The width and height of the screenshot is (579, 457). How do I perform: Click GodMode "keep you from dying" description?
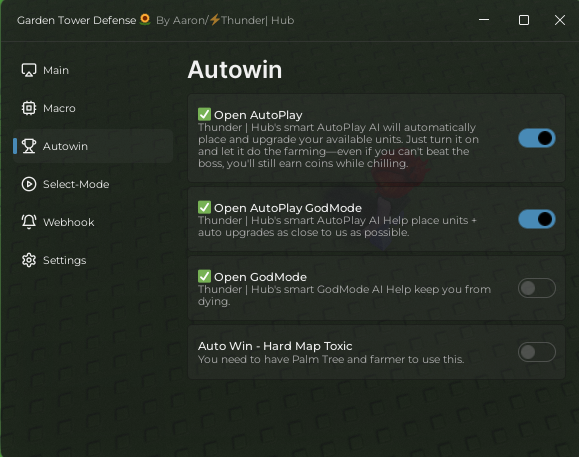click(344, 295)
